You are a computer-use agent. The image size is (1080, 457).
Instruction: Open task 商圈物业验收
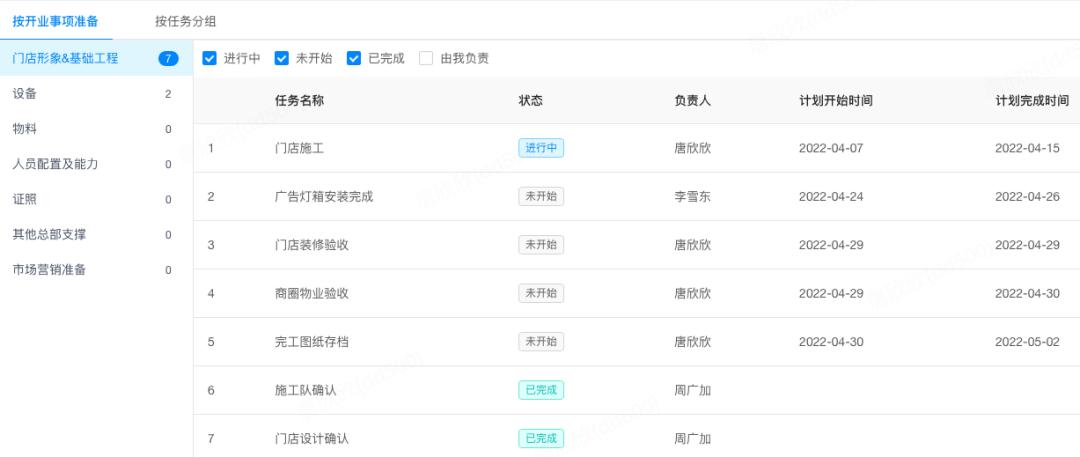(x=311, y=293)
